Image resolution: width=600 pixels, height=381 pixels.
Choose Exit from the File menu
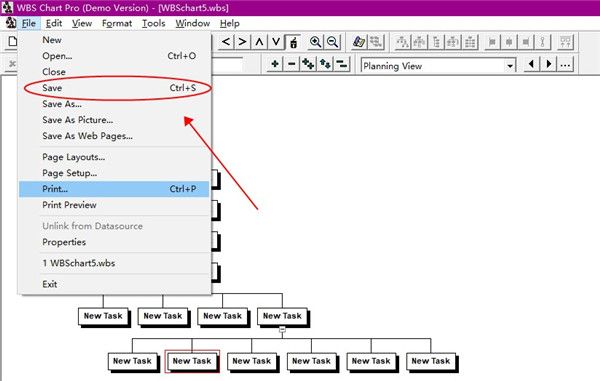coord(114,284)
